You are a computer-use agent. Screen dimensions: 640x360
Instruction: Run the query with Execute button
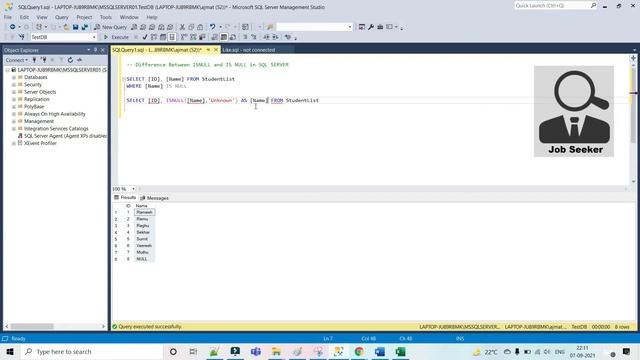(116, 37)
